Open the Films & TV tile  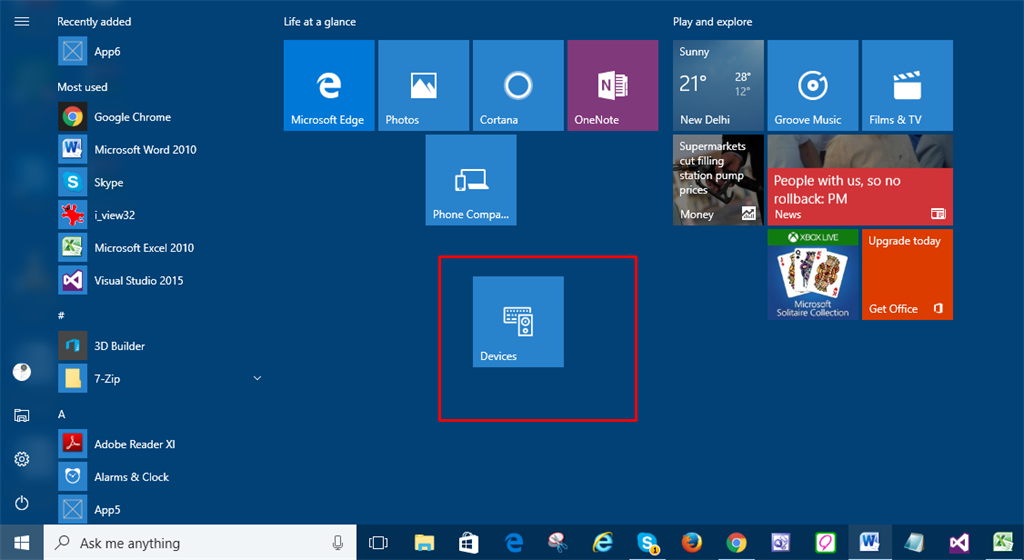pyautogui.click(x=907, y=86)
